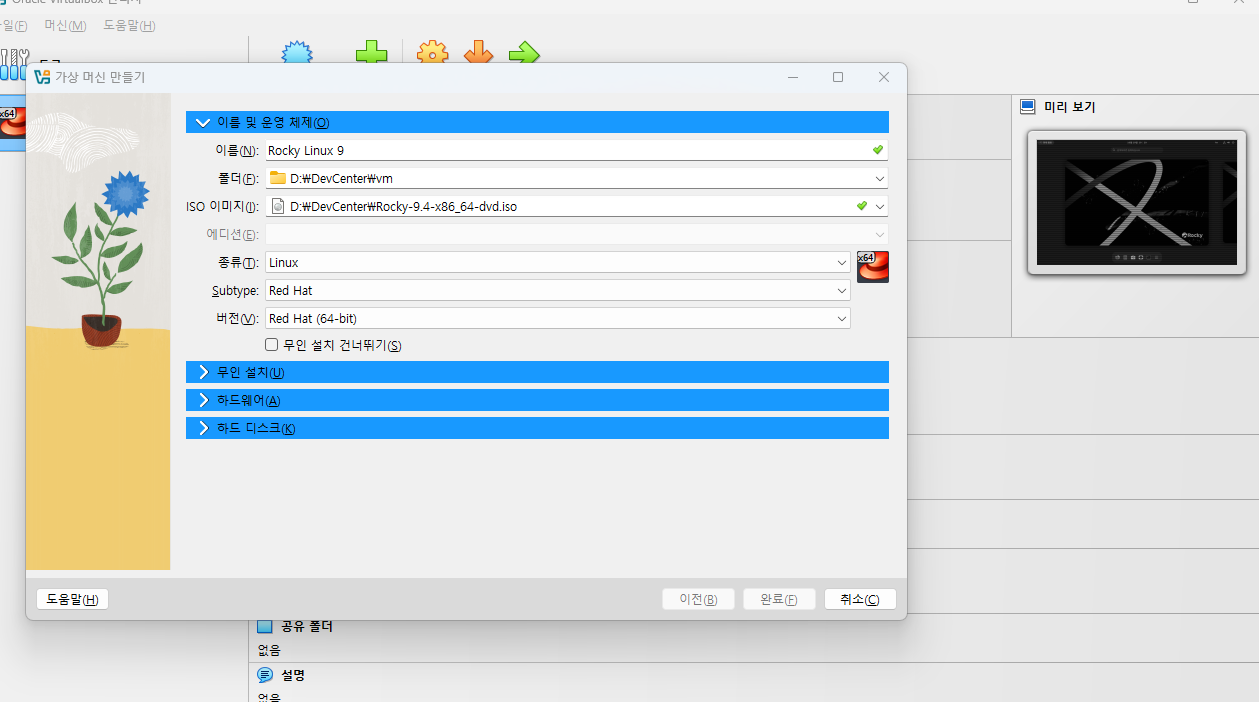
Task: Click the green arrow Start icon
Action: 524,52
